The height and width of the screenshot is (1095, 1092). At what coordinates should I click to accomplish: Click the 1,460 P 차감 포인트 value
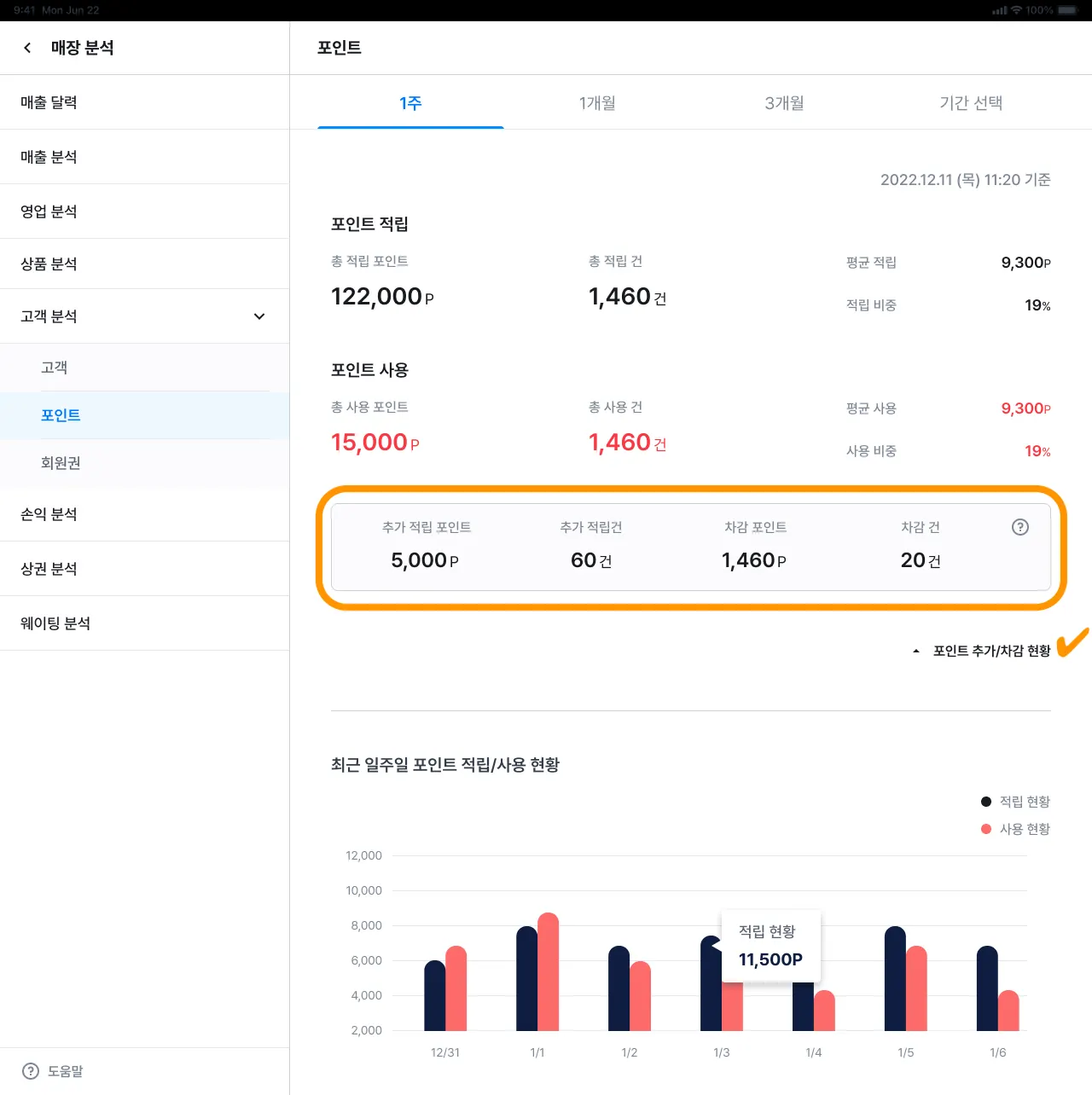754,560
